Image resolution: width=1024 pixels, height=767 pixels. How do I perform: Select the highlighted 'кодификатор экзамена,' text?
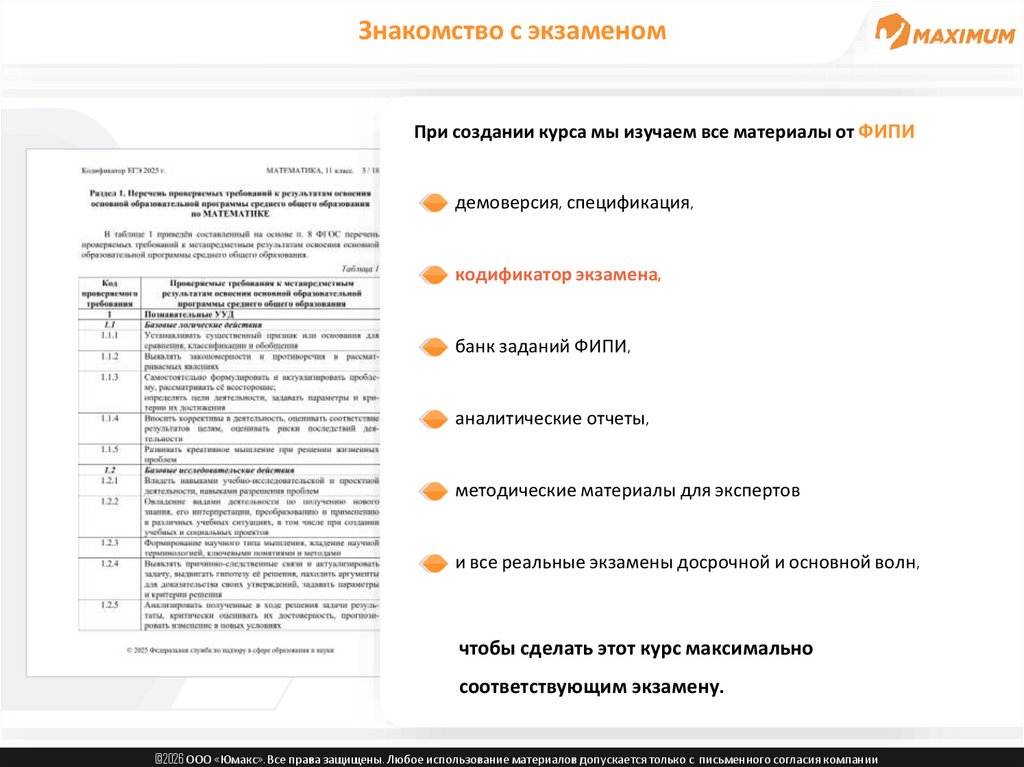point(558,274)
